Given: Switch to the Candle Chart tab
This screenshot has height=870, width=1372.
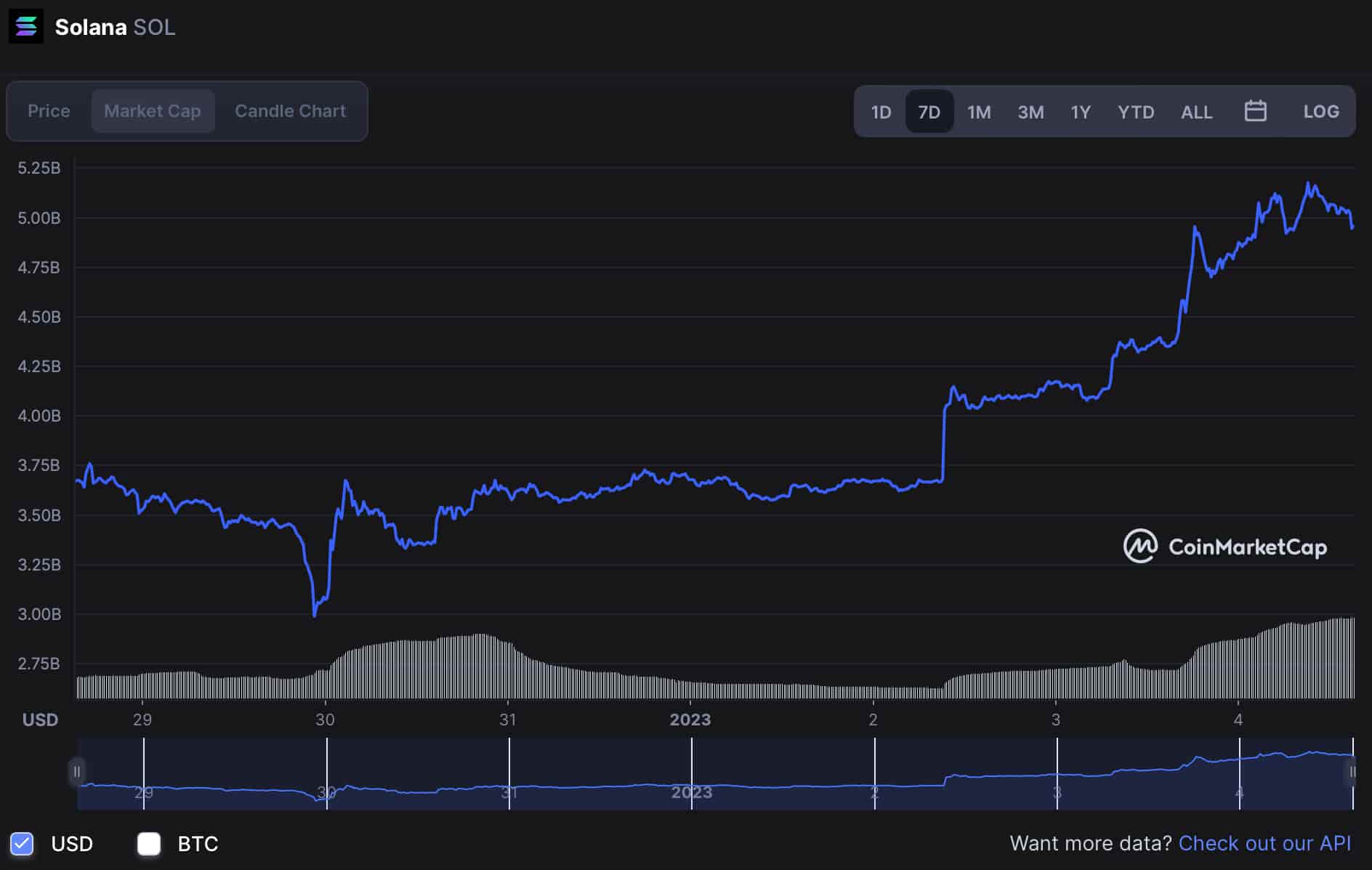Looking at the screenshot, I should tap(289, 111).
